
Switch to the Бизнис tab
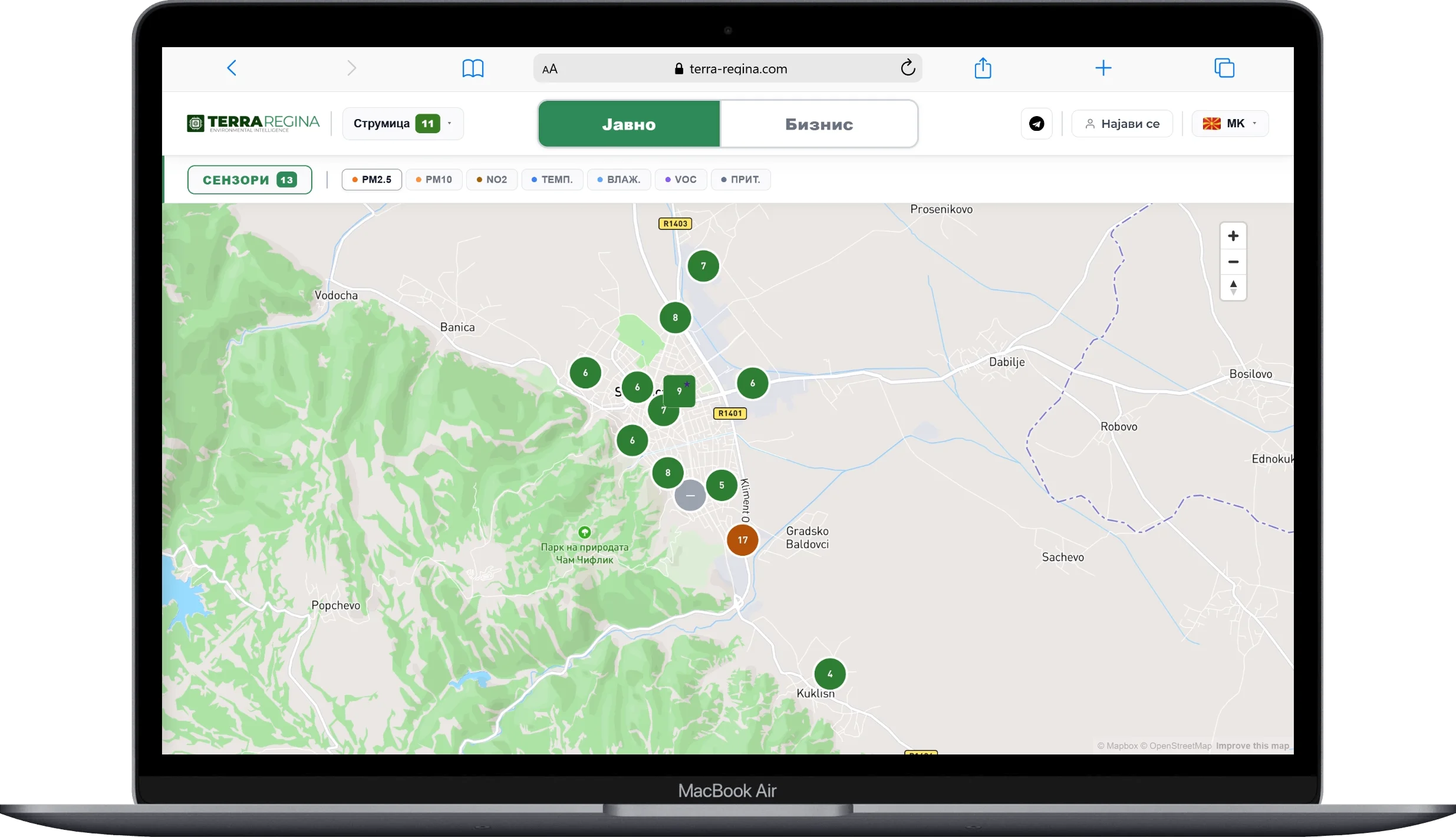click(819, 124)
